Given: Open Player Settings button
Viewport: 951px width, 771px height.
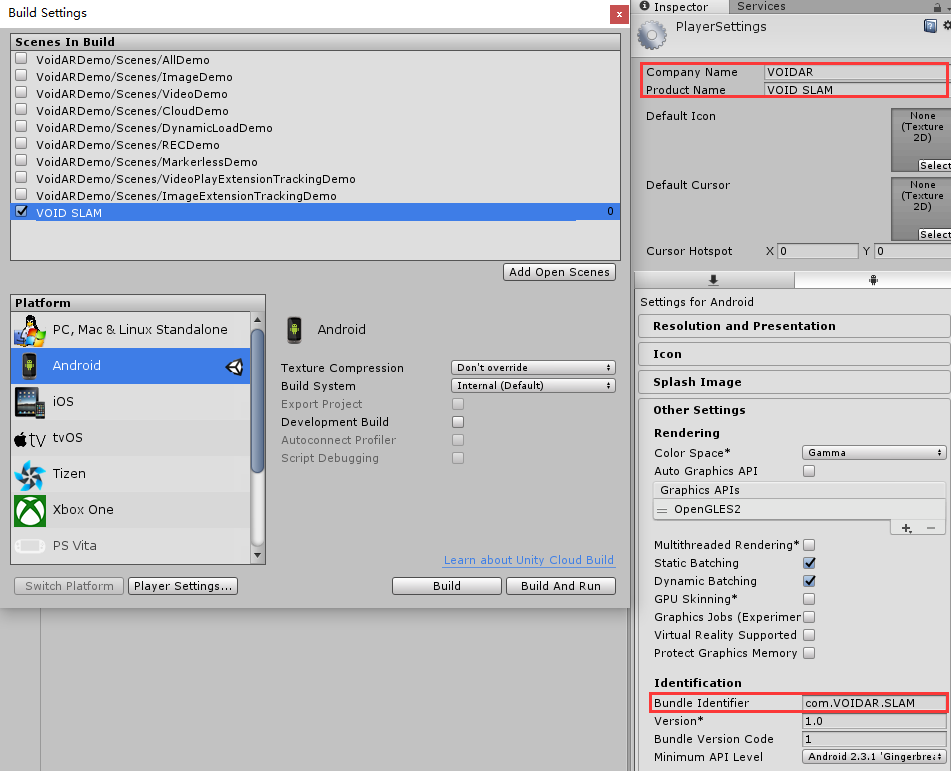Looking at the screenshot, I should click(183, 586).
